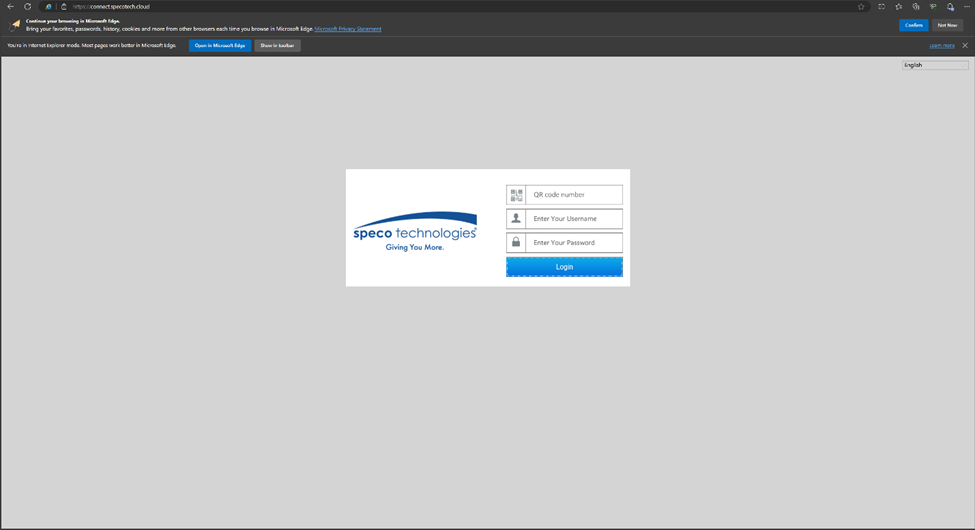Open the Edge settings and more menu

(966, 6)
